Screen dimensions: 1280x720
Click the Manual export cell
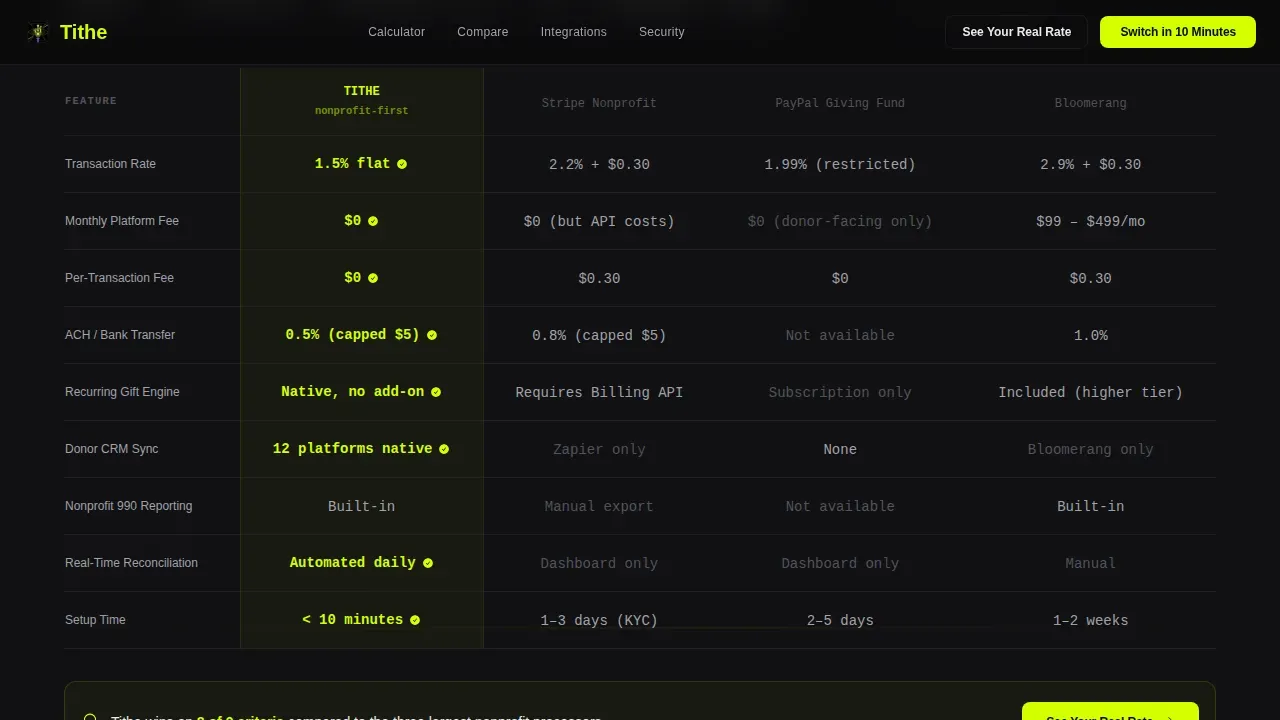click(x=599, y=507)
